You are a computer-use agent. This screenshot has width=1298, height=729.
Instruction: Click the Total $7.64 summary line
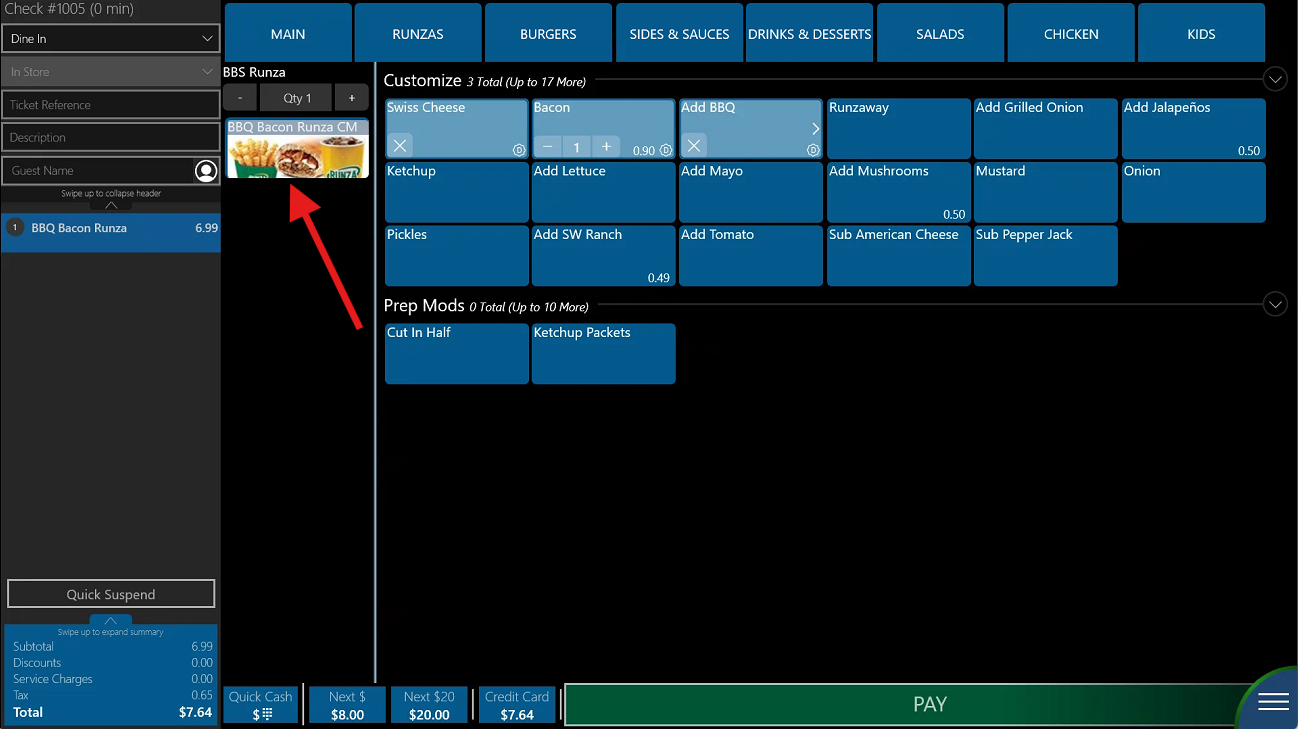pos(112,713)
